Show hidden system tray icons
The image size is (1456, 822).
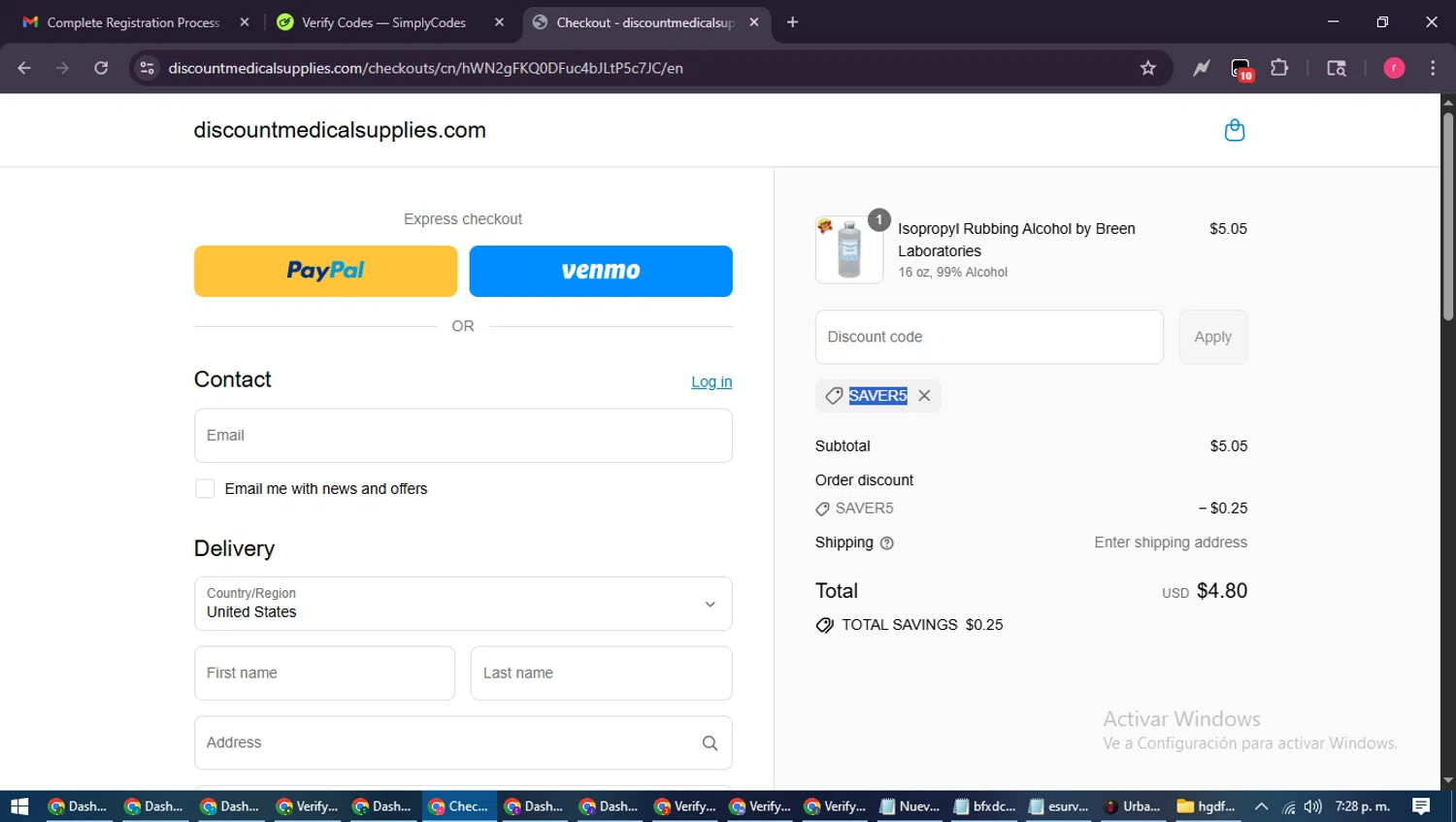click(x=1261, y=806)
